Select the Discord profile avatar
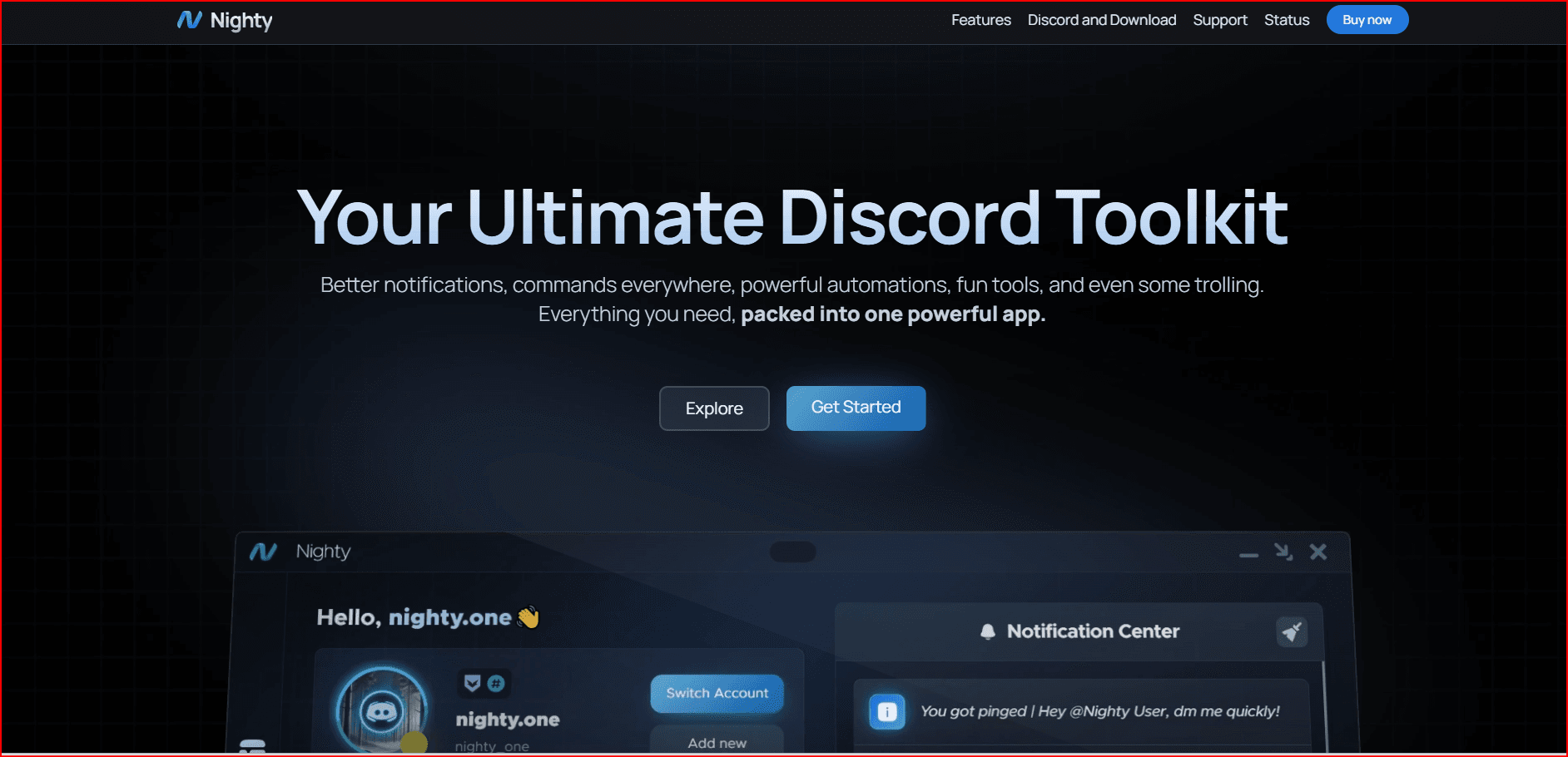This screenshot has width=1568, height=757. coord(381,711)
